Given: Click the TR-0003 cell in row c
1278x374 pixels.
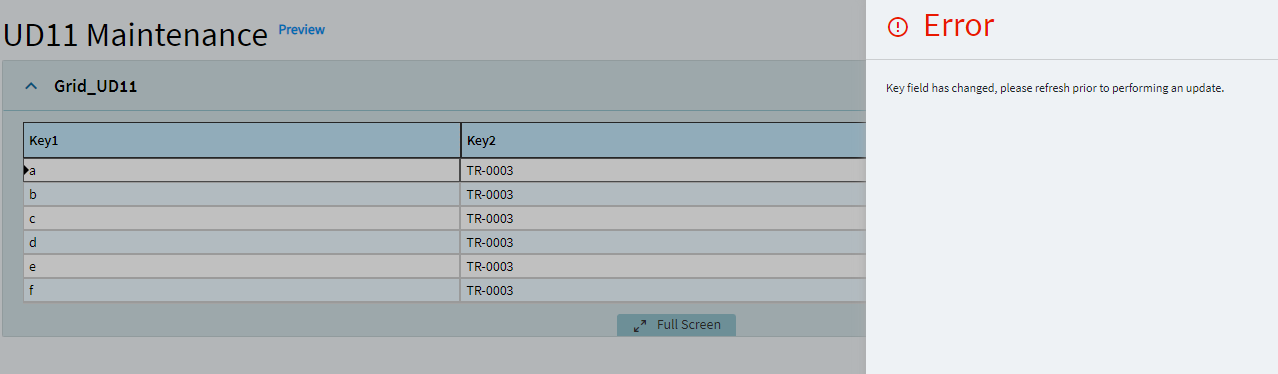Looking at the screenshot, I should tap(663, 218).
